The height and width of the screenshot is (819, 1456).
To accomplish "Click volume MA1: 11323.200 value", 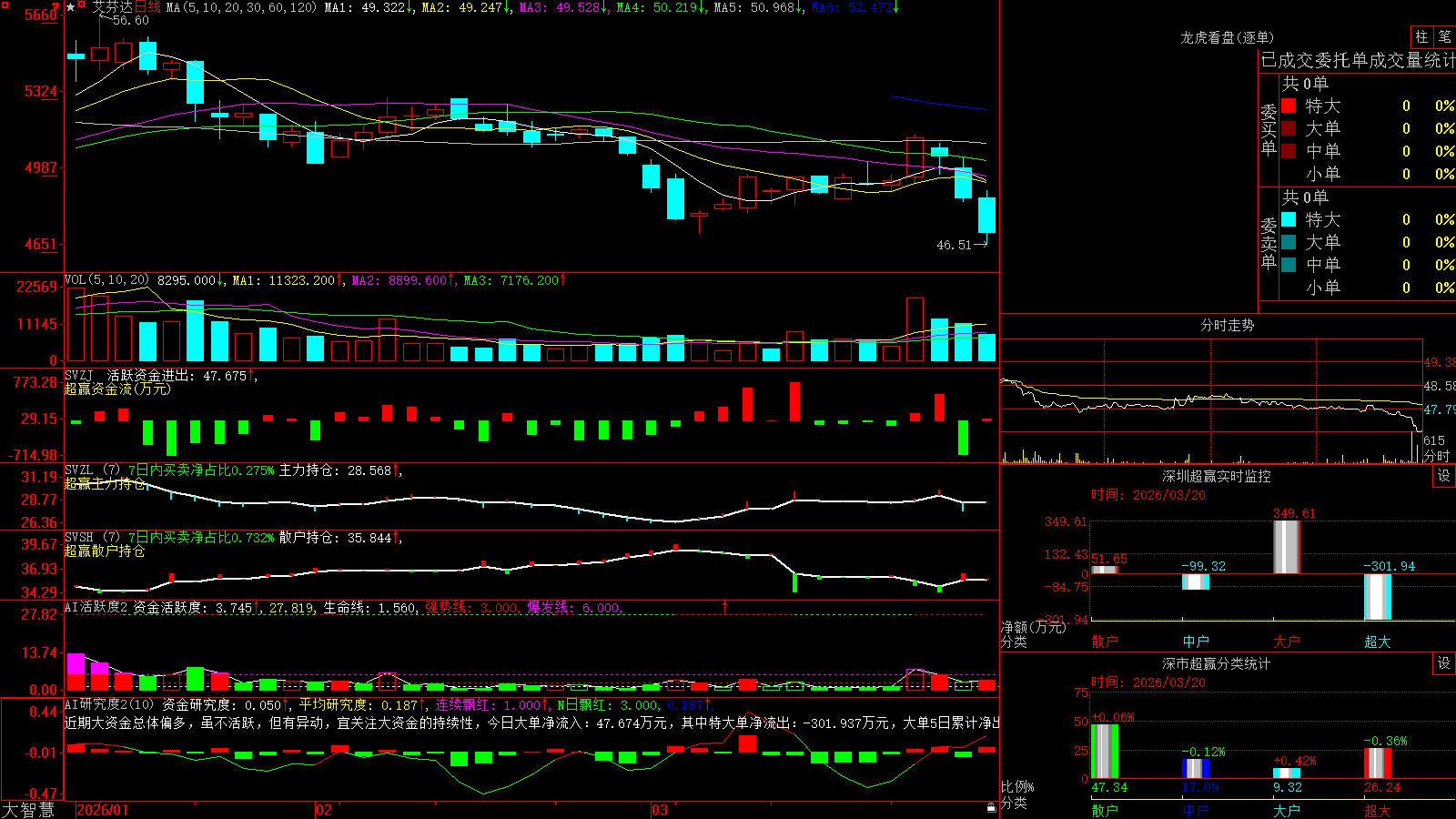I will point(288,280).
